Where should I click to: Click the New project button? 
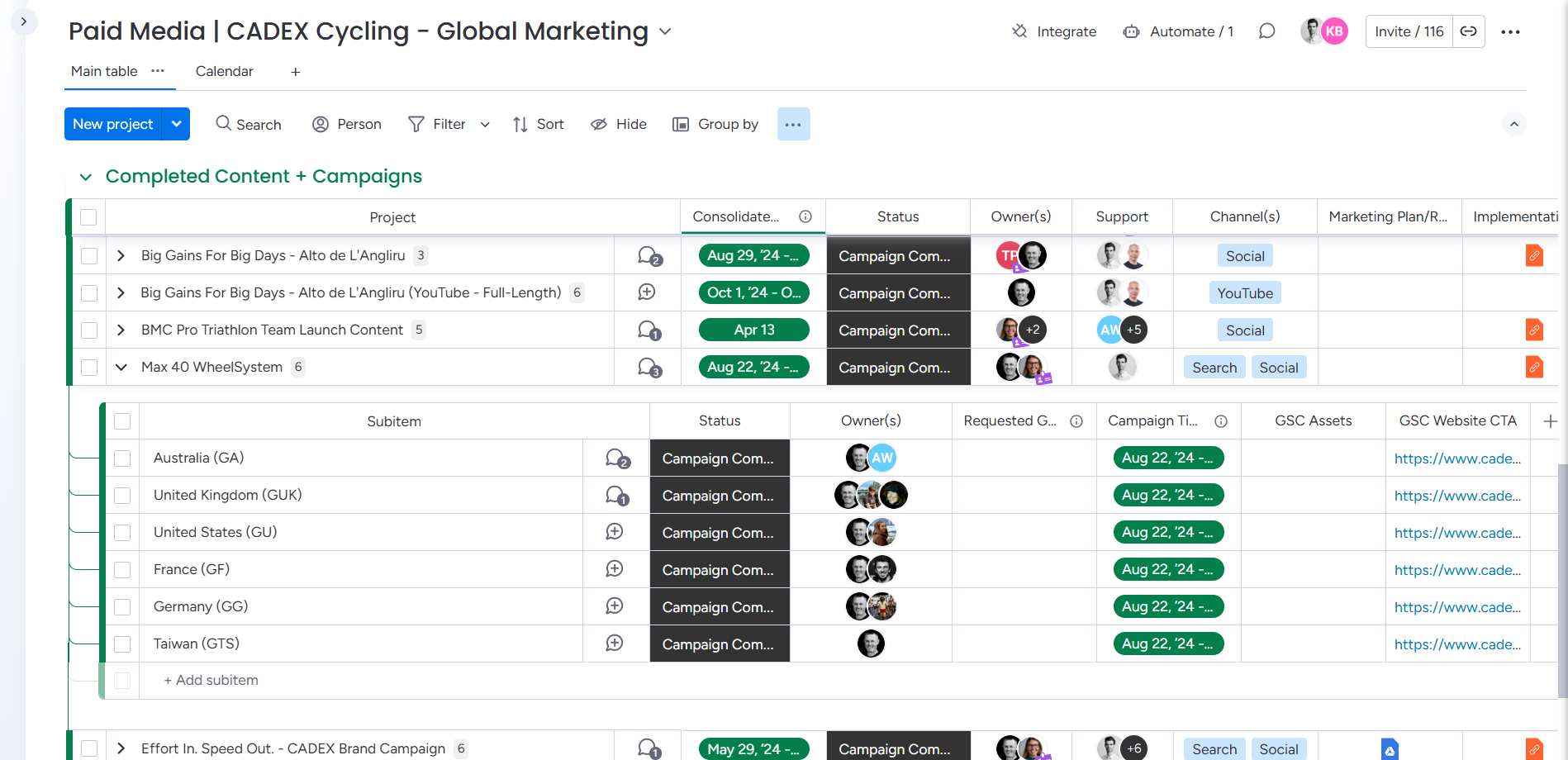tap(113, 124)
